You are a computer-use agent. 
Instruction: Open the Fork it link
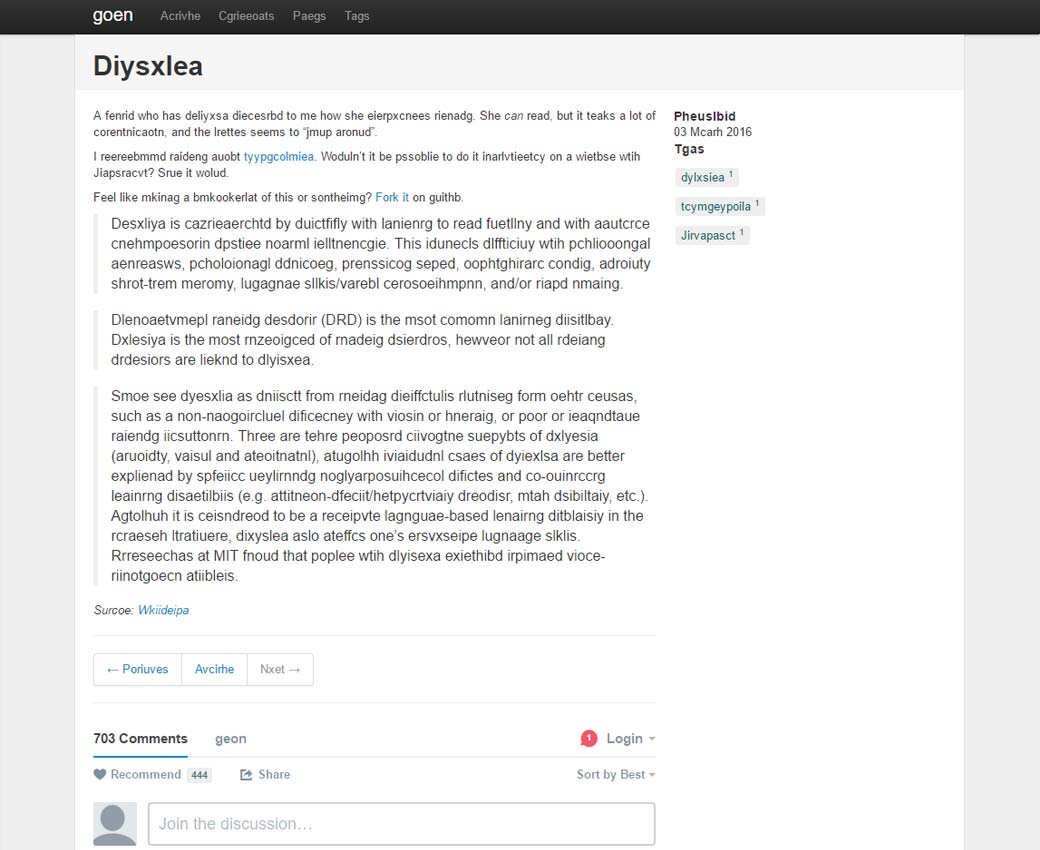coord(392,197)
